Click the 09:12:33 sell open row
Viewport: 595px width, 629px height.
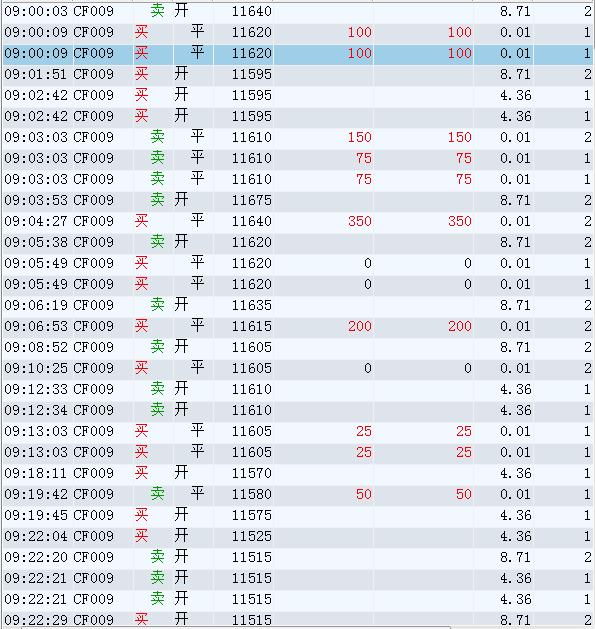click(x=298, y=390)
